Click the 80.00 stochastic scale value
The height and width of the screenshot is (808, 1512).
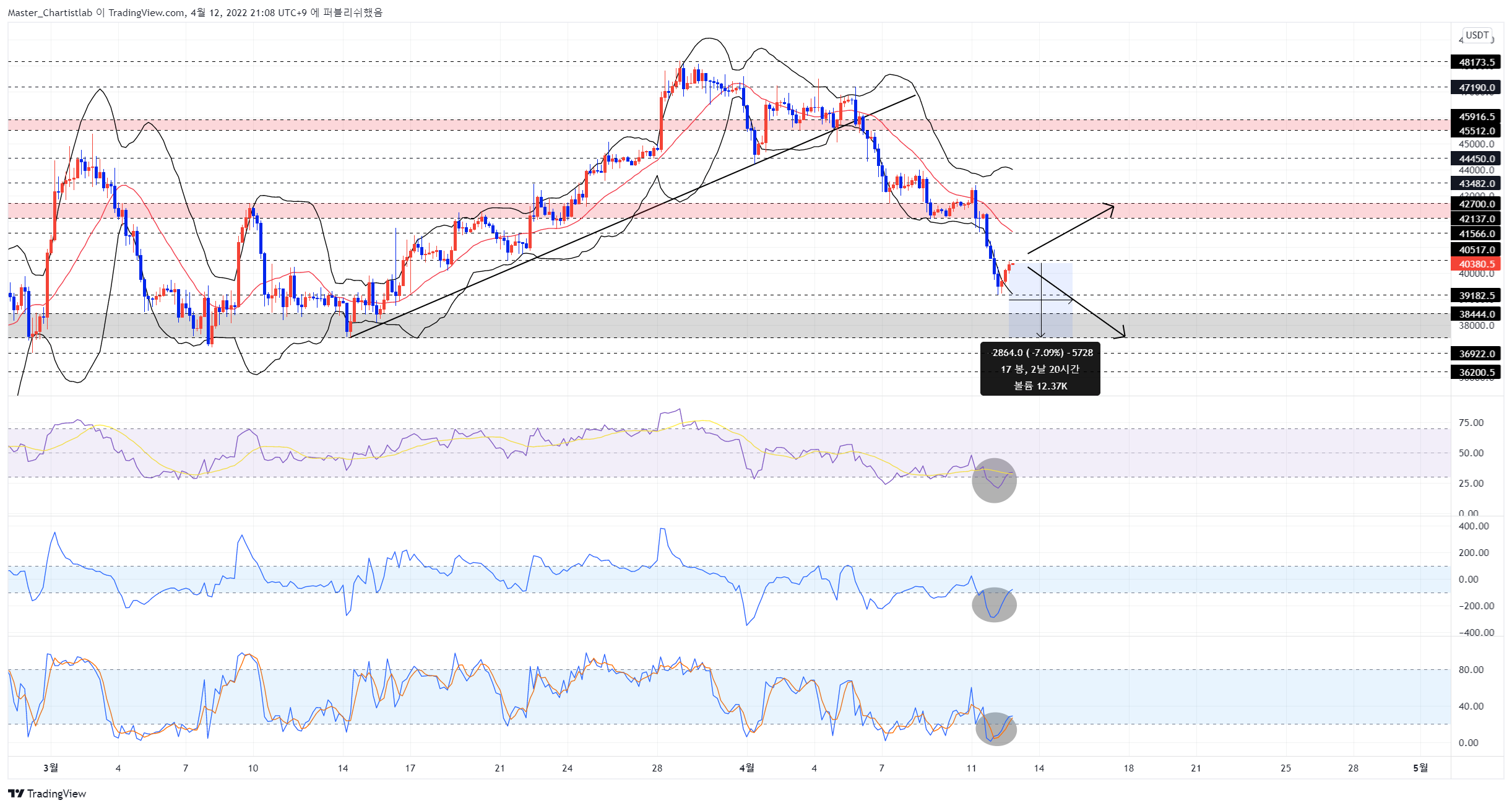click(1471, 669)
